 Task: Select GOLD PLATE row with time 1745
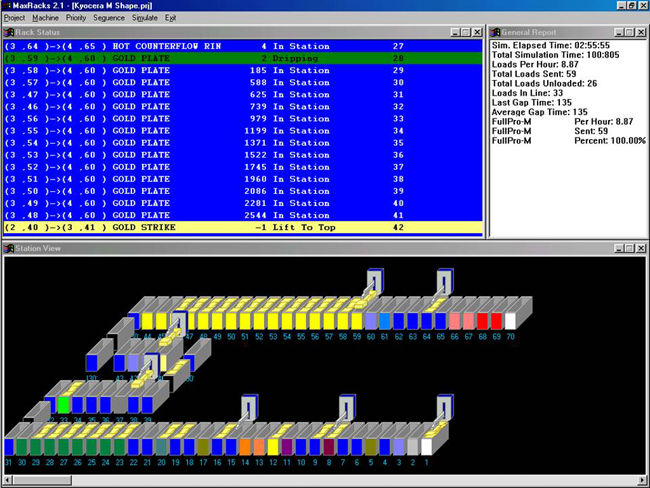[x=243, y=167]
